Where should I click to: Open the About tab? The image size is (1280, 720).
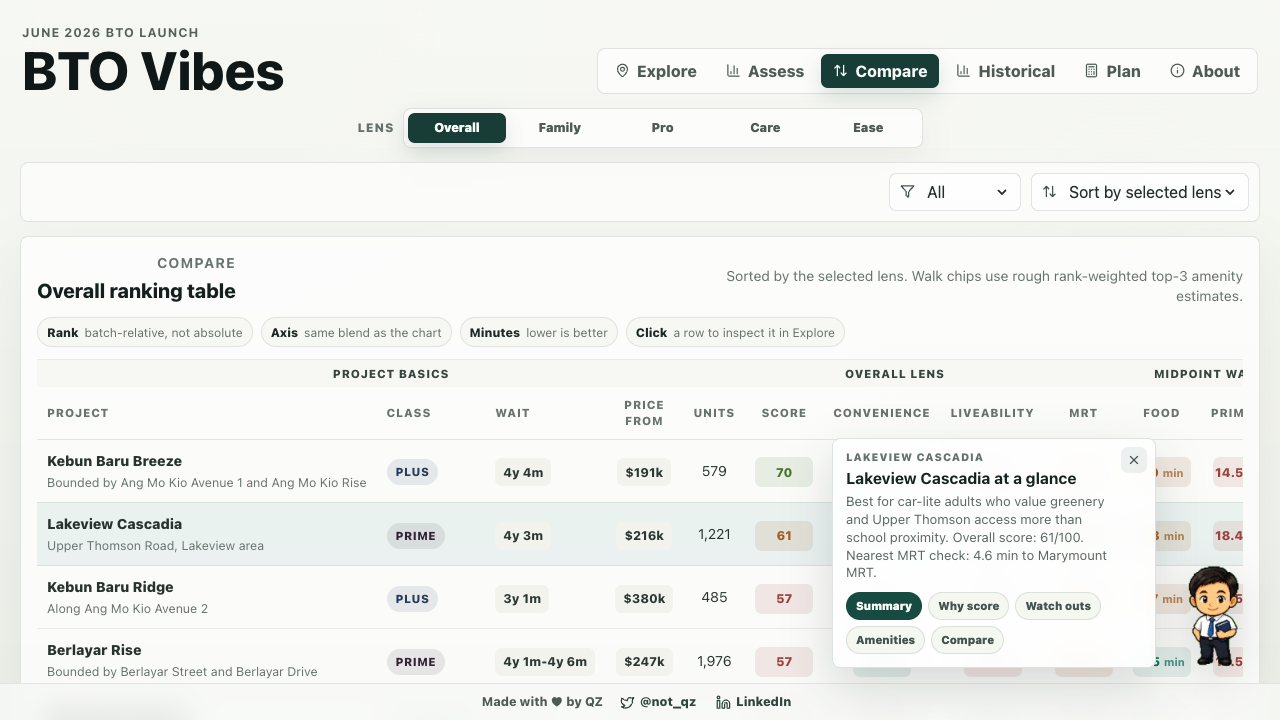(x=1205, y=71)
